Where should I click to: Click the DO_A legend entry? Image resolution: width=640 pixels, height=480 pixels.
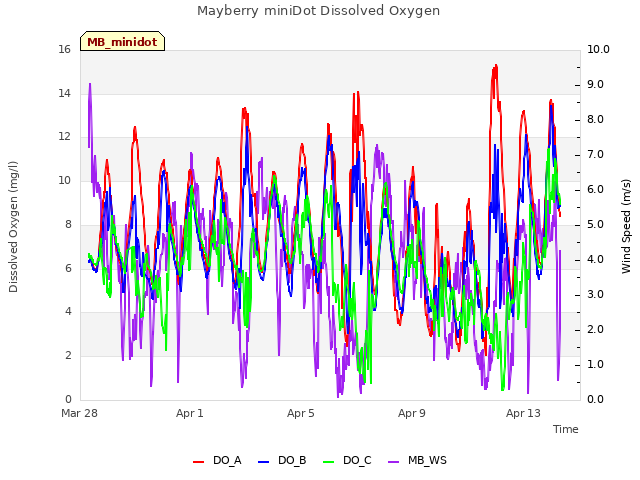pyautogui.click(x=218, y=460)
